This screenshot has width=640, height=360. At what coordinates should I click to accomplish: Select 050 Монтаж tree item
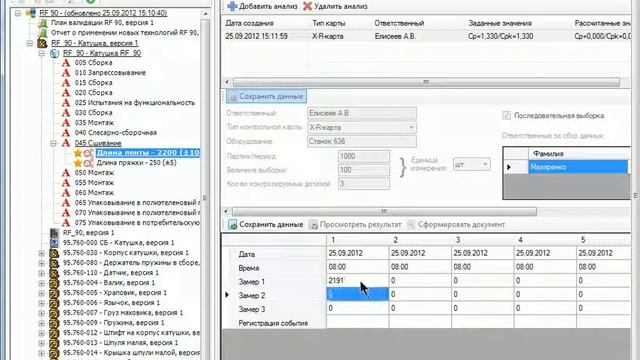click(x=94, y=173)
